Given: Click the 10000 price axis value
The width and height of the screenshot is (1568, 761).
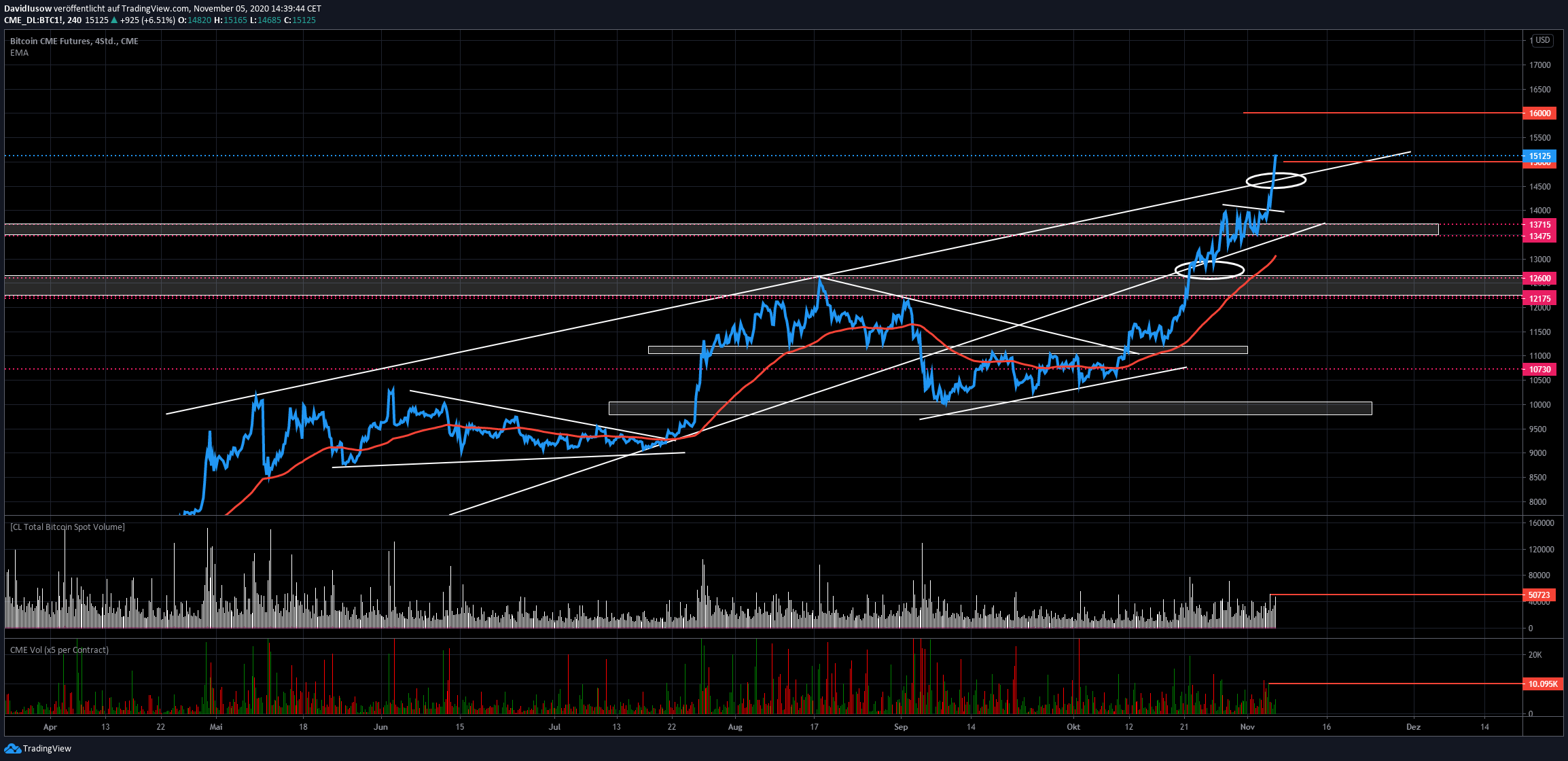Looking at the screenshot, I should point(1540,404).
